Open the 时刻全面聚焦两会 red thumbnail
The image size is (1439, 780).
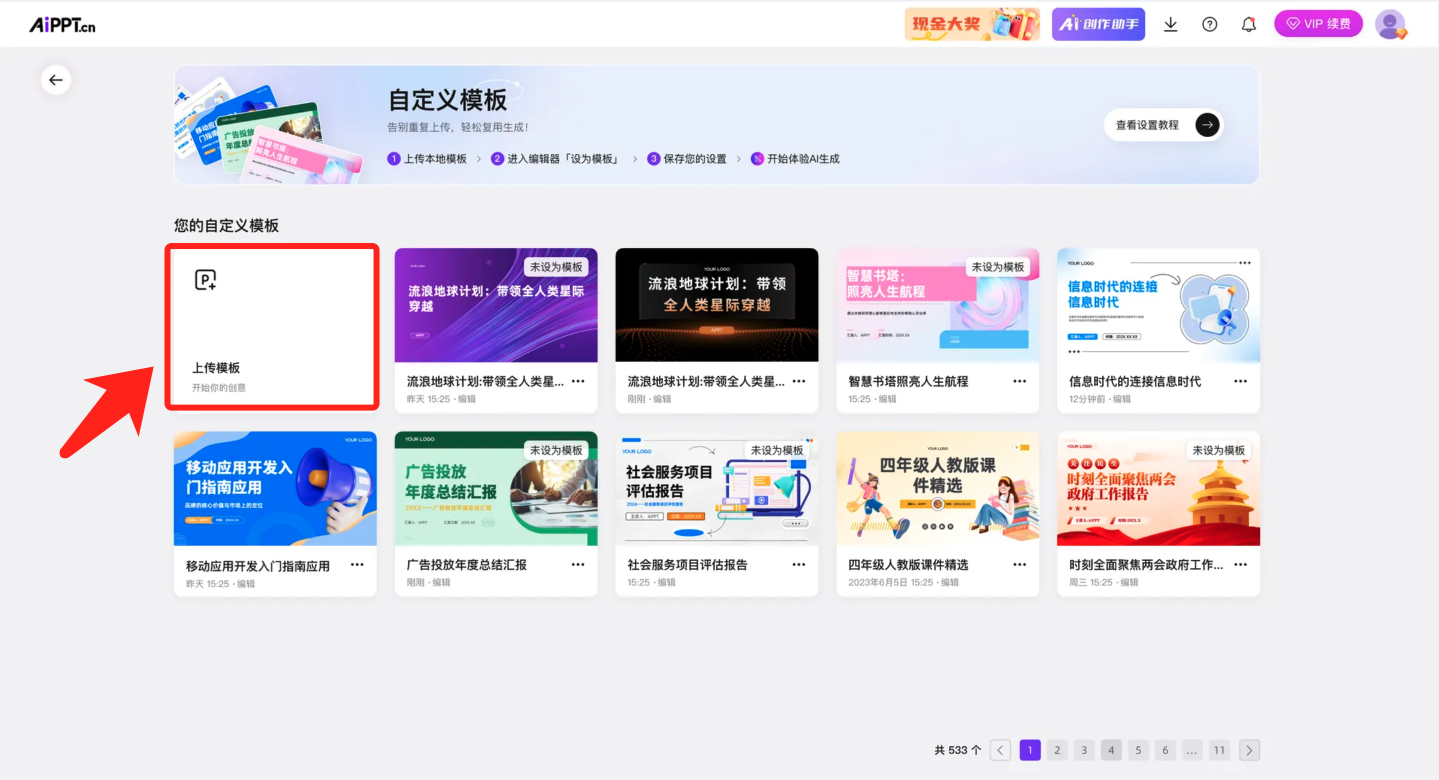[1158, 489]
